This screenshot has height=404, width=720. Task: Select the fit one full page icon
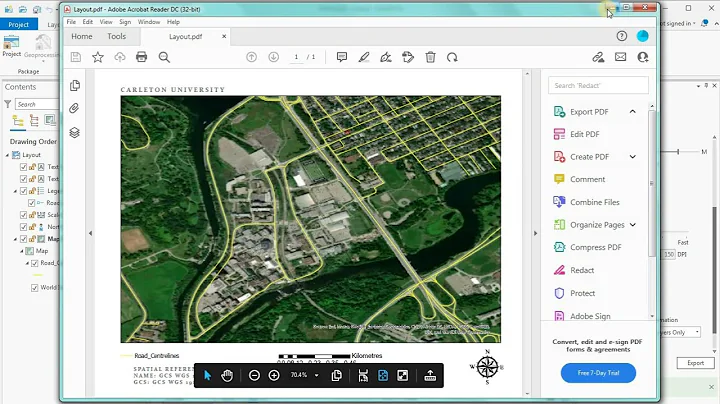pos(383,376)
